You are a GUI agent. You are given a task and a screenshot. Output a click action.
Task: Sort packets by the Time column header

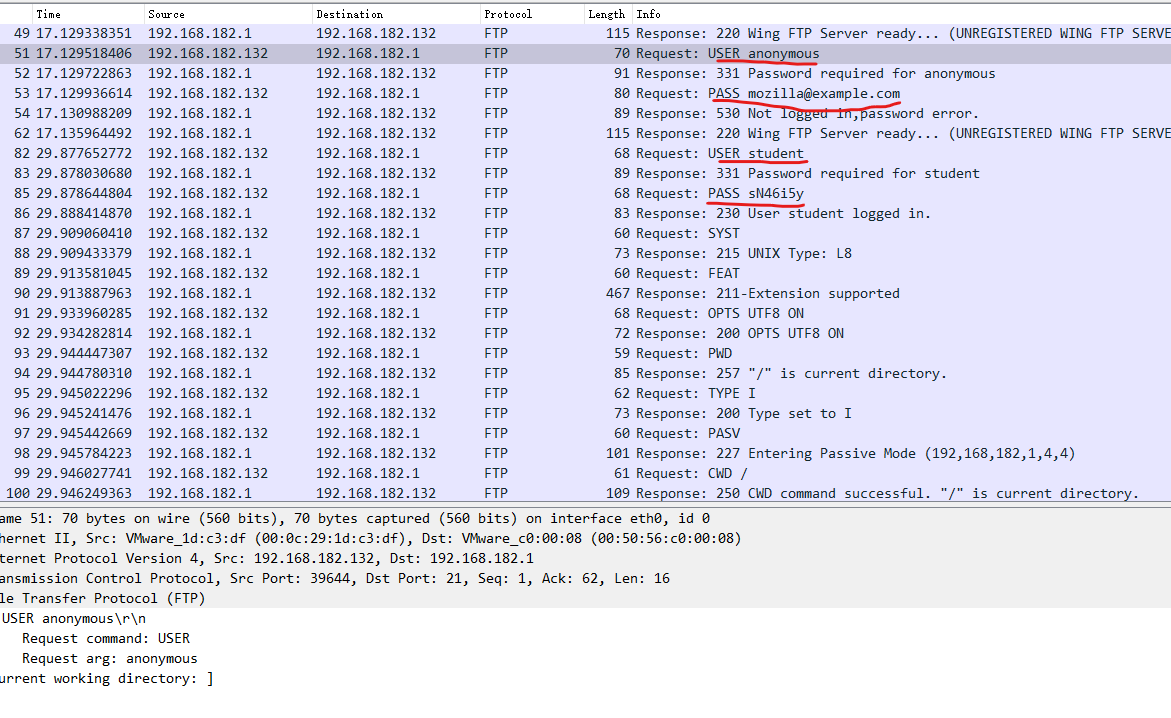pyautogui.click(x=88, y=14)
